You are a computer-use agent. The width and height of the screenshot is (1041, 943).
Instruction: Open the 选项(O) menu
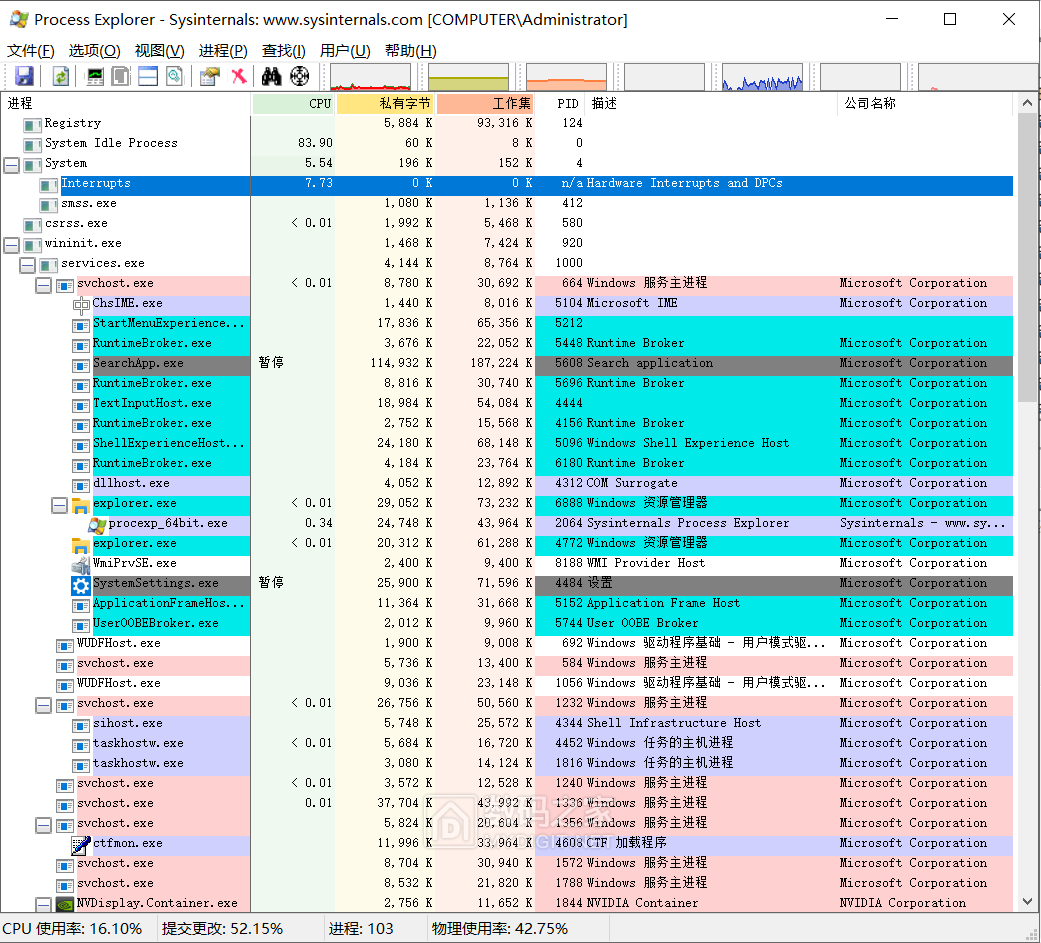[x=94, y=51]
